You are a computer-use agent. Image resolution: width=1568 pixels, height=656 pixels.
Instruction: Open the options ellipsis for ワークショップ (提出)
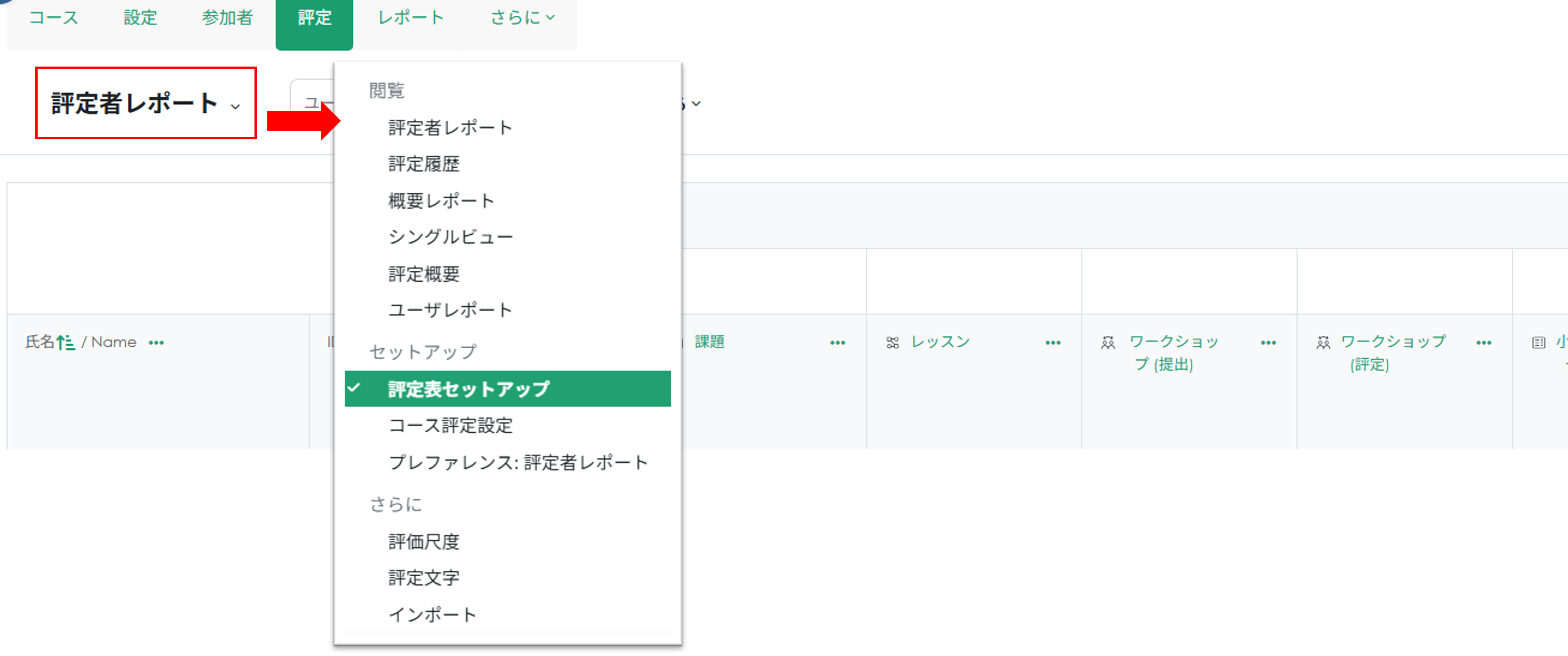(x=1269, y=342)
